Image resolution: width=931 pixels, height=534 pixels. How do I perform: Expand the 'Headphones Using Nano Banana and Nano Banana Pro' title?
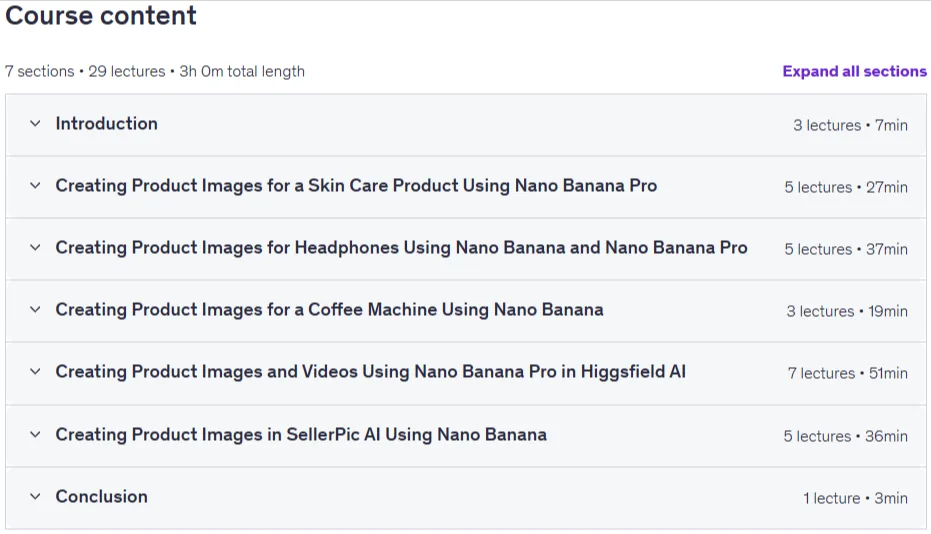tap(401, 248)
